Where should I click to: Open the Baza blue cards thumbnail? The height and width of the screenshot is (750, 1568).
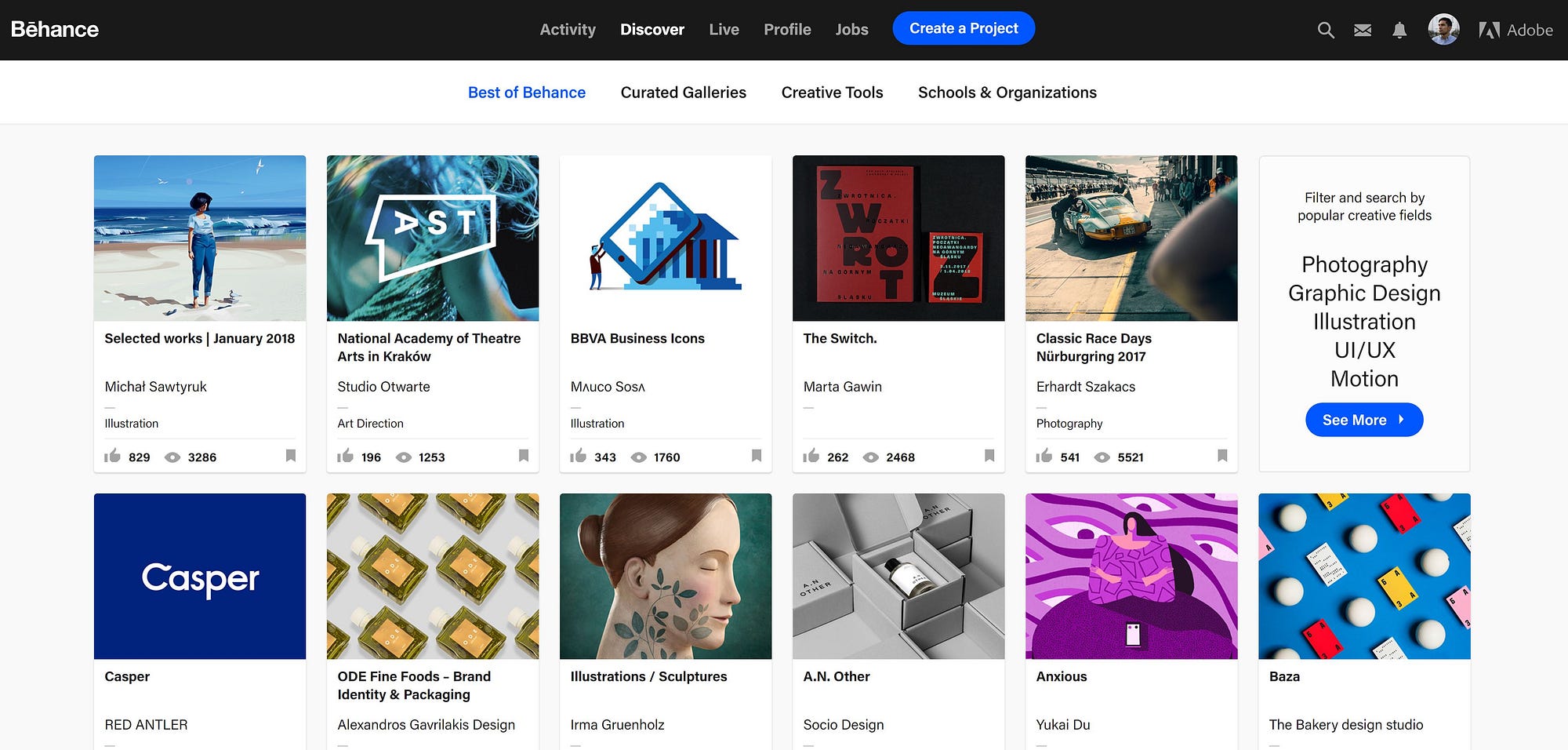(1364, 576)
